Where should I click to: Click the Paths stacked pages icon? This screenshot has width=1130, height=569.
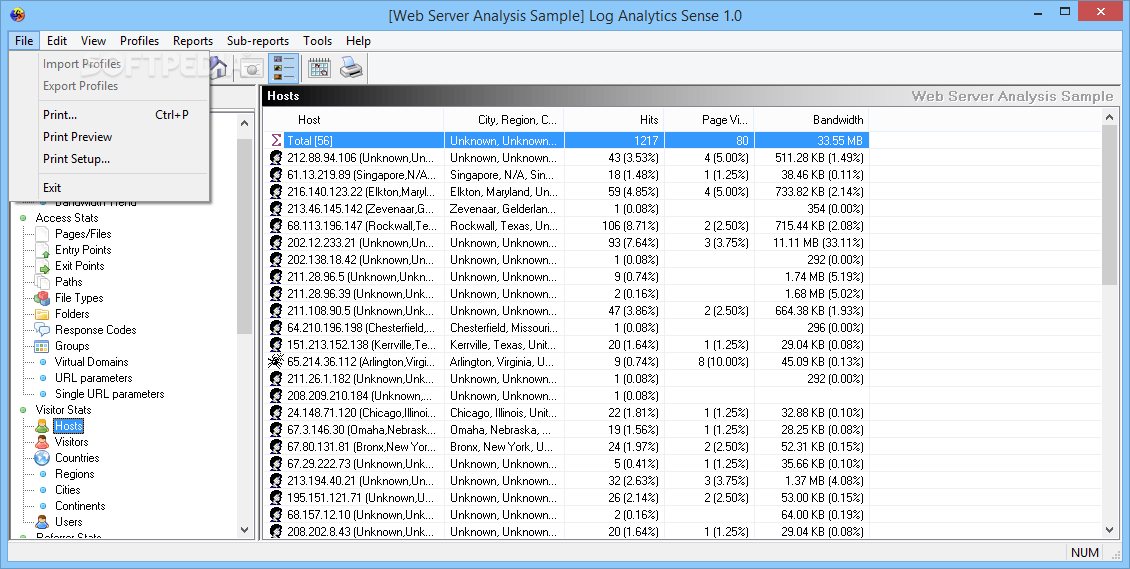coord(43,282)
